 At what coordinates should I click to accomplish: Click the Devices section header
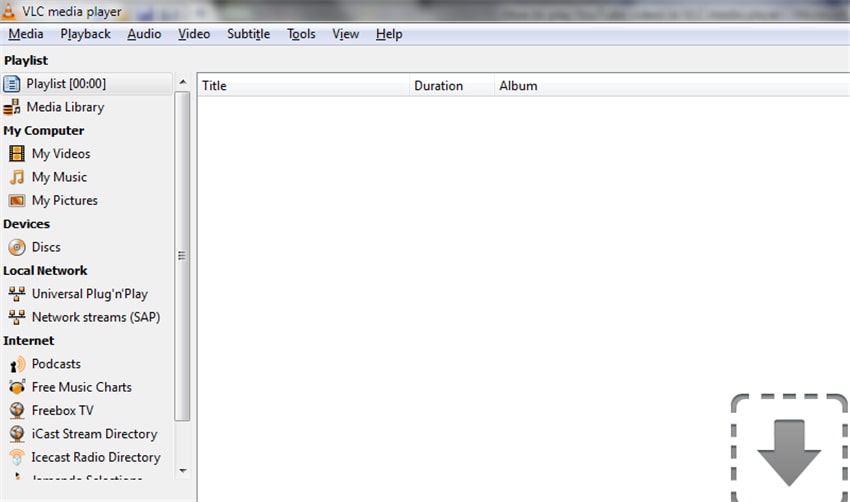26,224
